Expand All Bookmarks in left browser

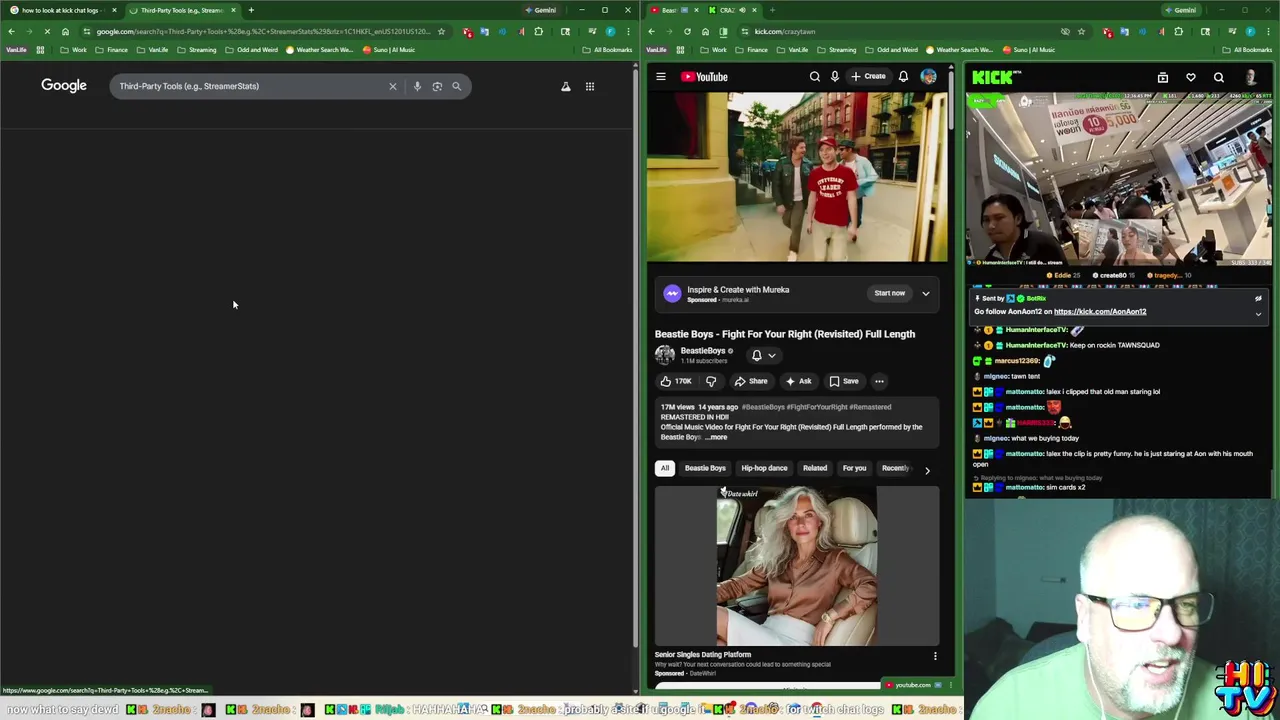point(608,50)
